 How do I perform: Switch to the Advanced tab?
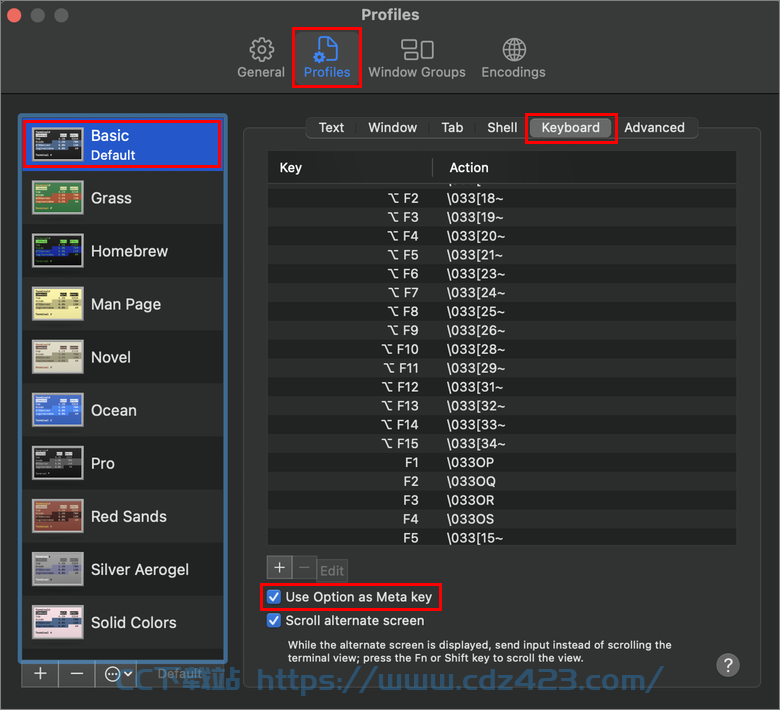tap(654, 128)
